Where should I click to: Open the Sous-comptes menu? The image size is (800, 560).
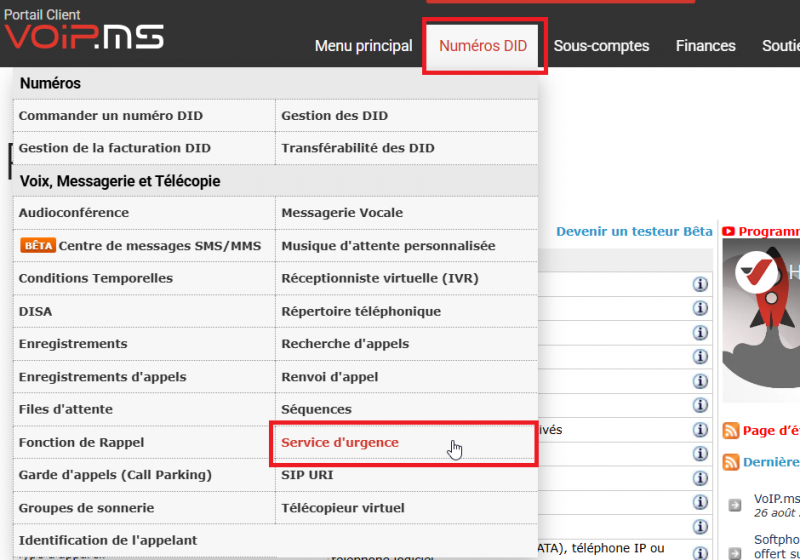(x=601, y=46)
